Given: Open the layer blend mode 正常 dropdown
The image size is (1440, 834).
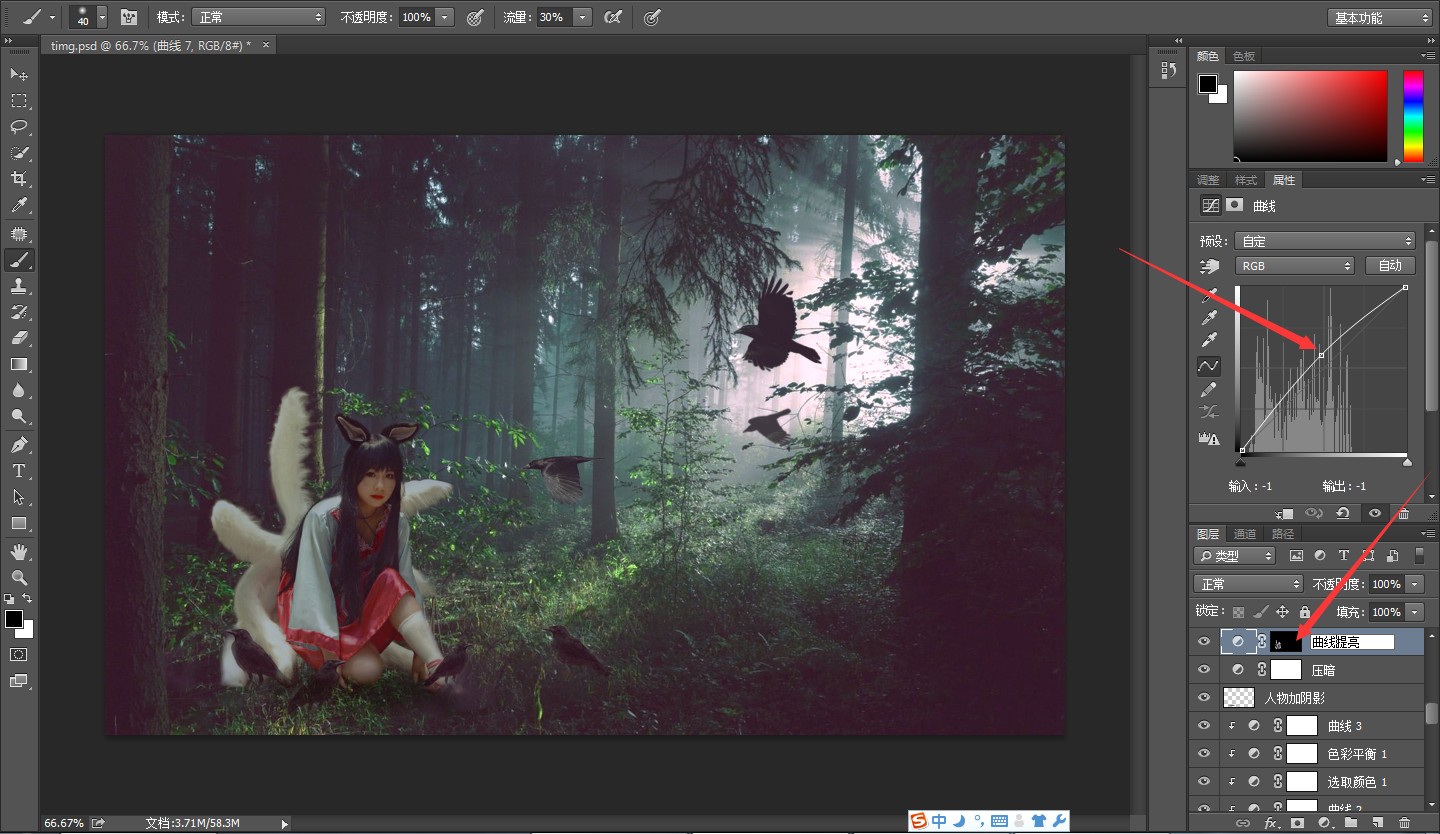Looking at the screenshot, I should pos(1248,584).
